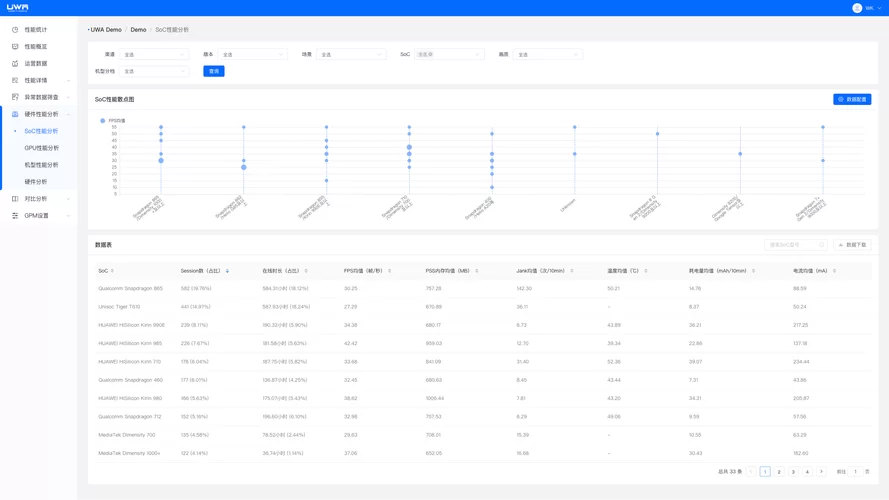Open the 版本 filter dropdown
The height and width of the screenshot is (500, 889).
click(252, 54)
